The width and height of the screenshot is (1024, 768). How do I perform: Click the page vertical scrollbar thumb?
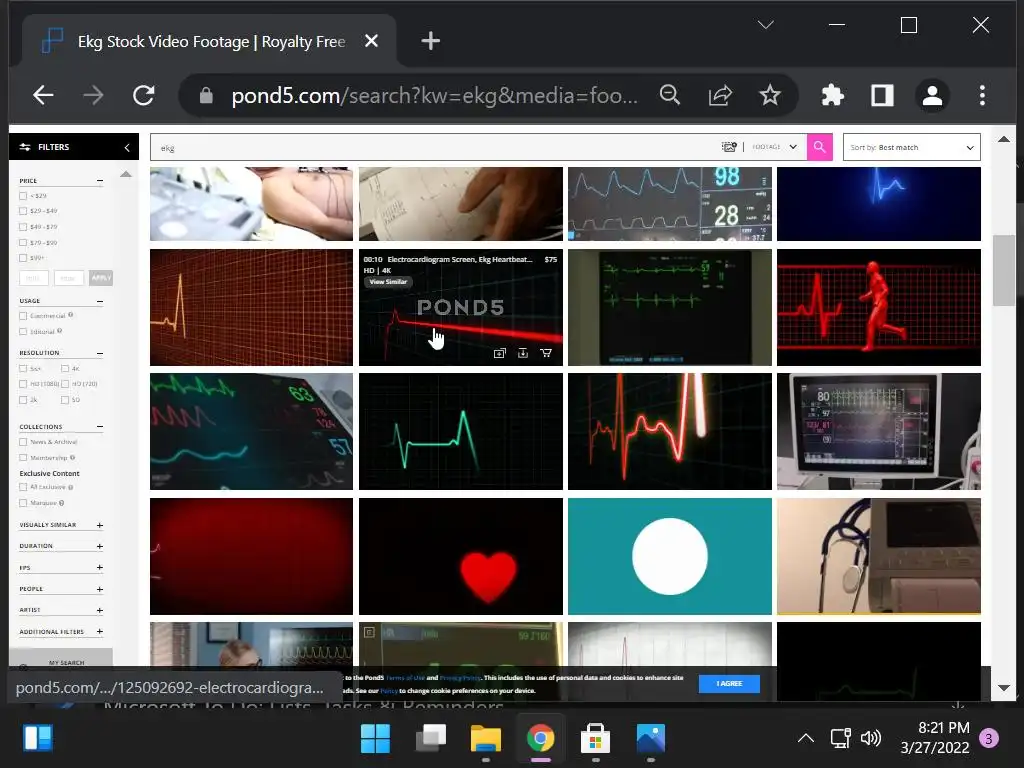pos(1003,270)
